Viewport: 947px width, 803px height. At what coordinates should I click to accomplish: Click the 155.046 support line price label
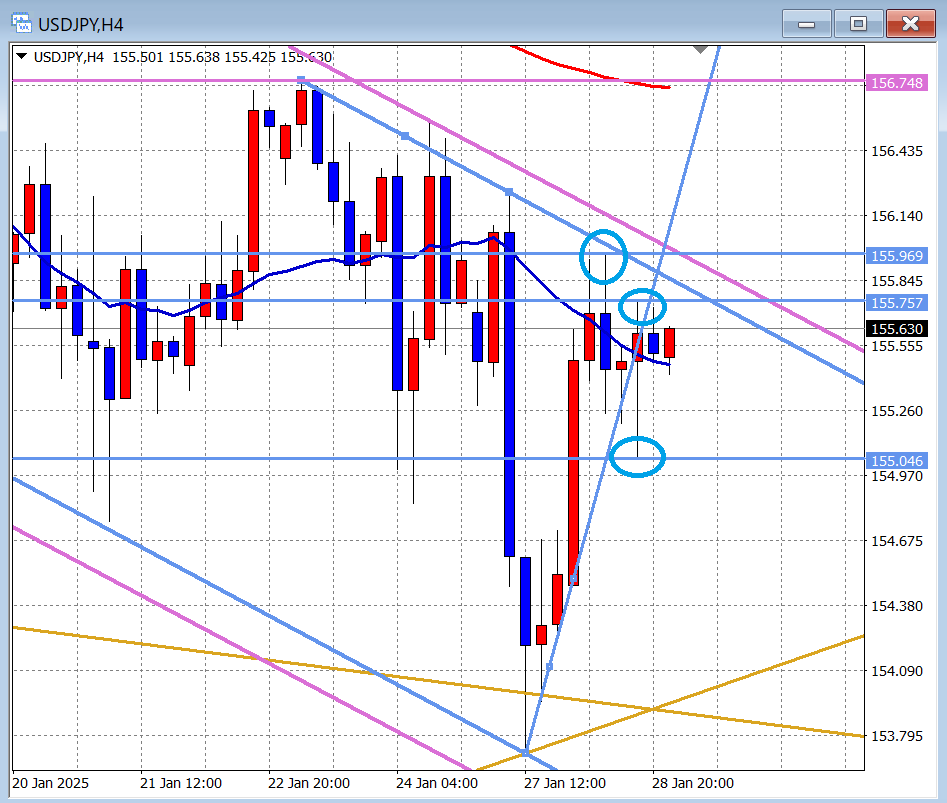pos(897,461)
